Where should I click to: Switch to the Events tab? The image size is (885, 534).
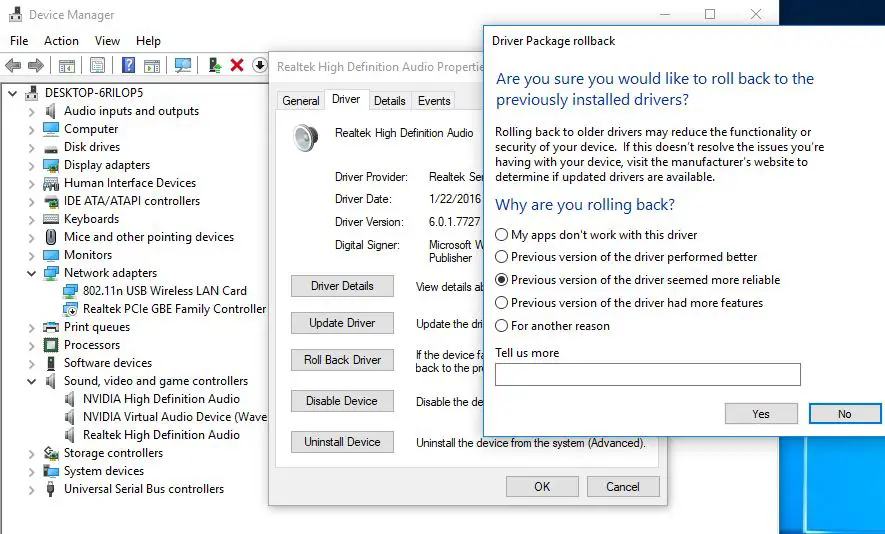coord(433,100)
